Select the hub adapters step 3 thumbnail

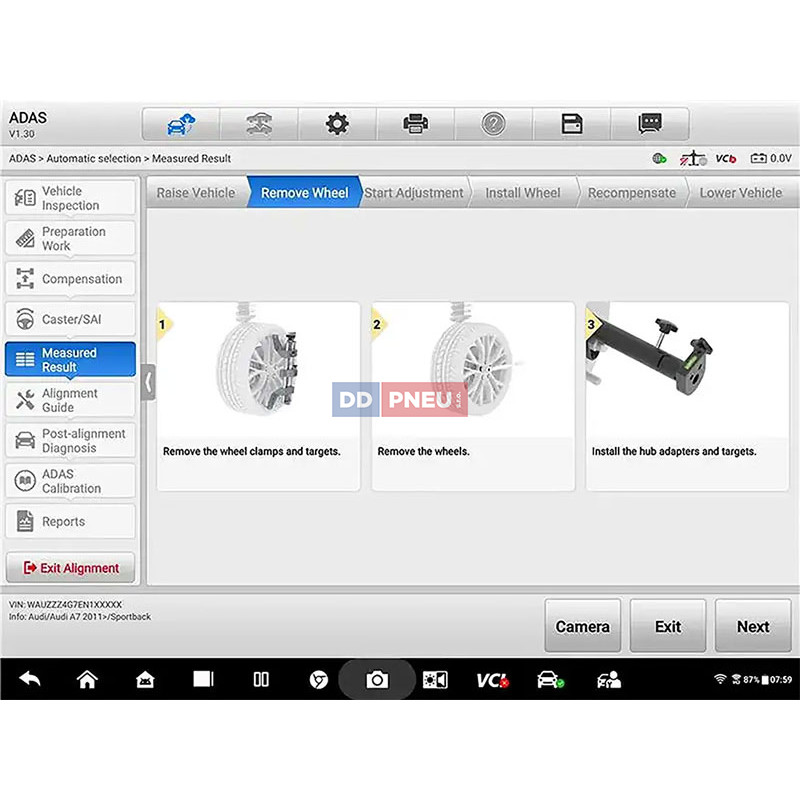click(x=687, y=395)
